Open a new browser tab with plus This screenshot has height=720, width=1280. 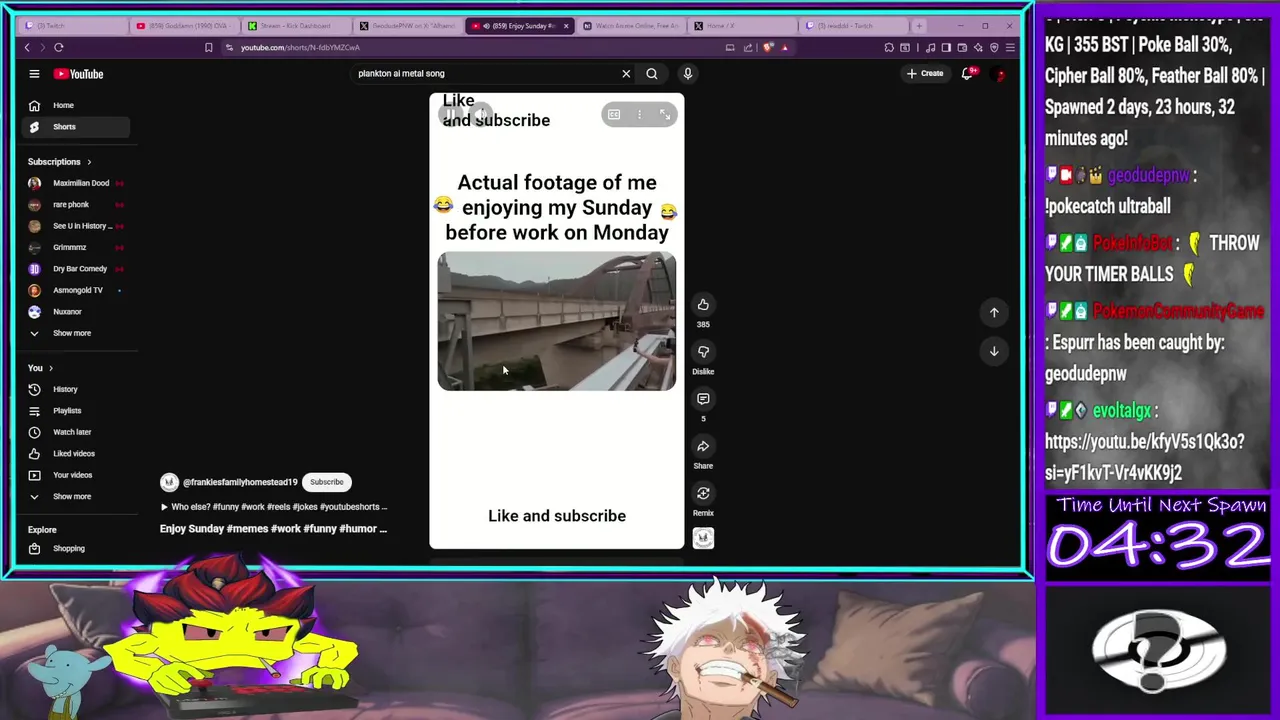919,25
